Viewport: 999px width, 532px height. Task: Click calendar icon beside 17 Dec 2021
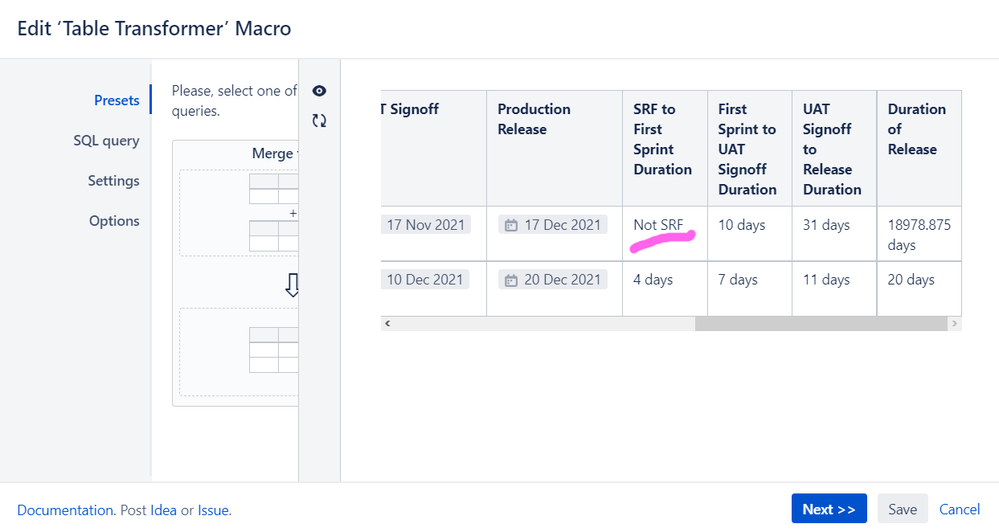pyautogui.click(x=511, y=225)
